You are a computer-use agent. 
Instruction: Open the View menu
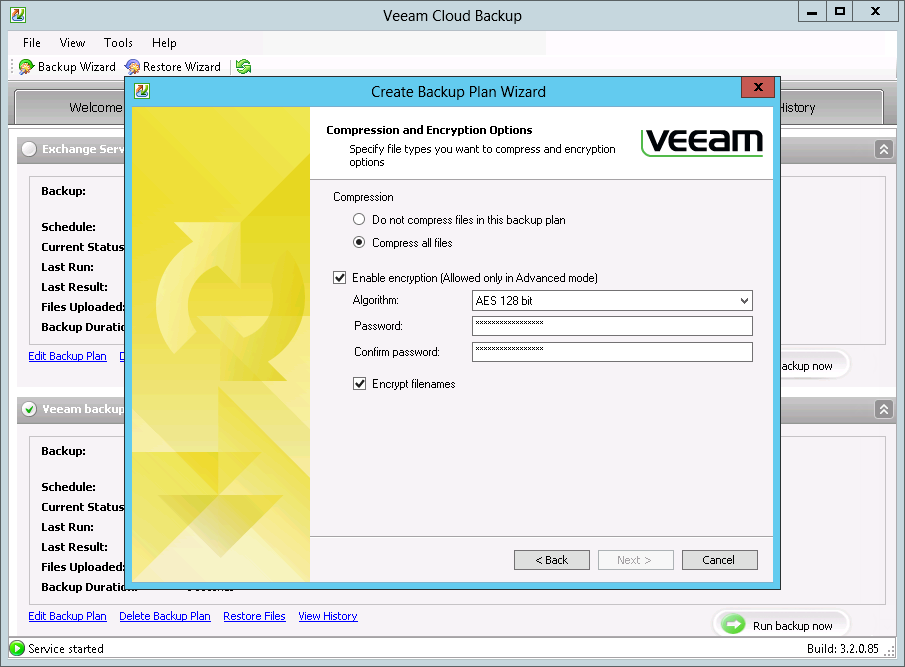[x=72, y=43]
